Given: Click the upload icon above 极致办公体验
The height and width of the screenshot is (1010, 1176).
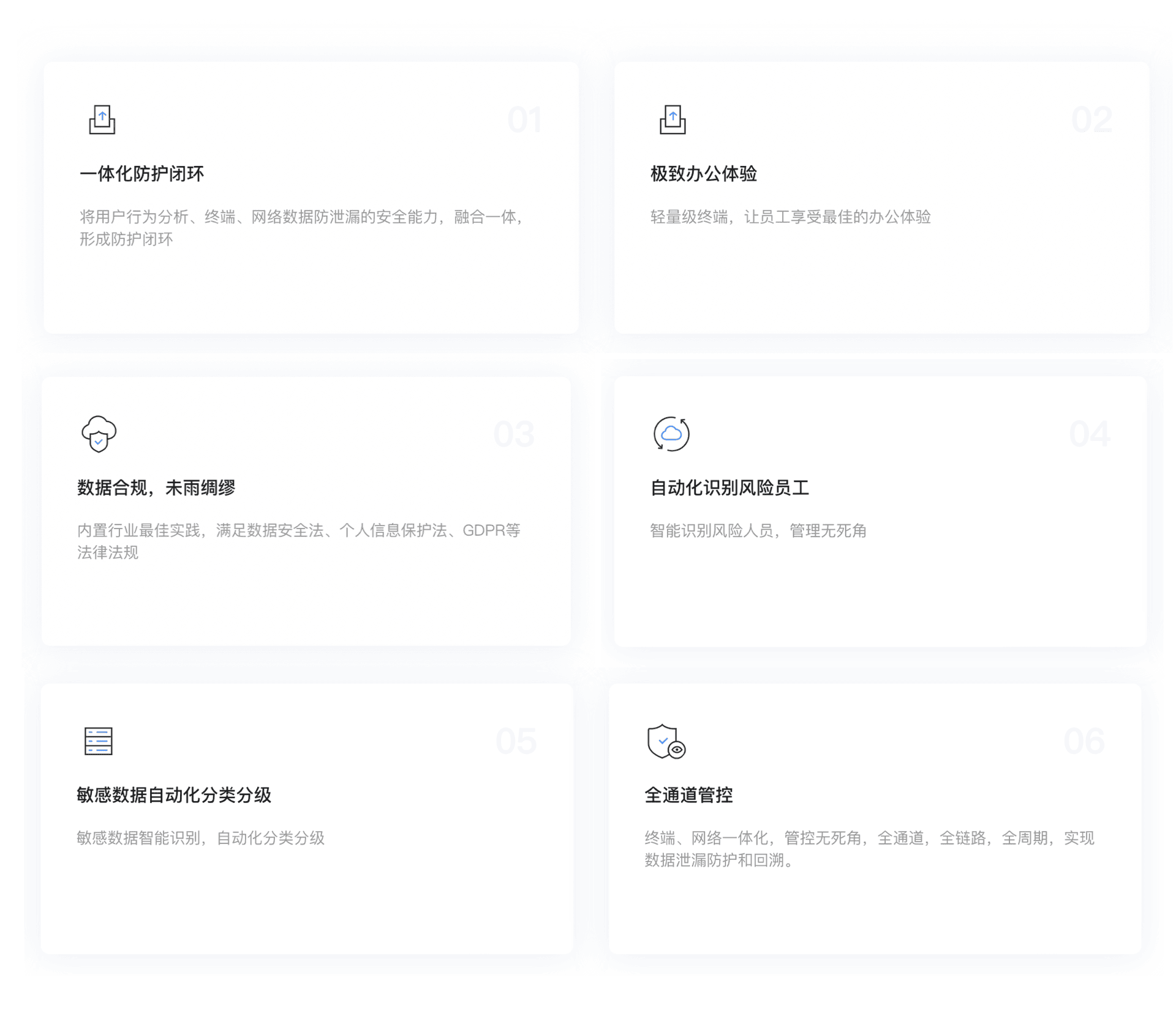Looking at the screenshot, I should tap(672, 119).
